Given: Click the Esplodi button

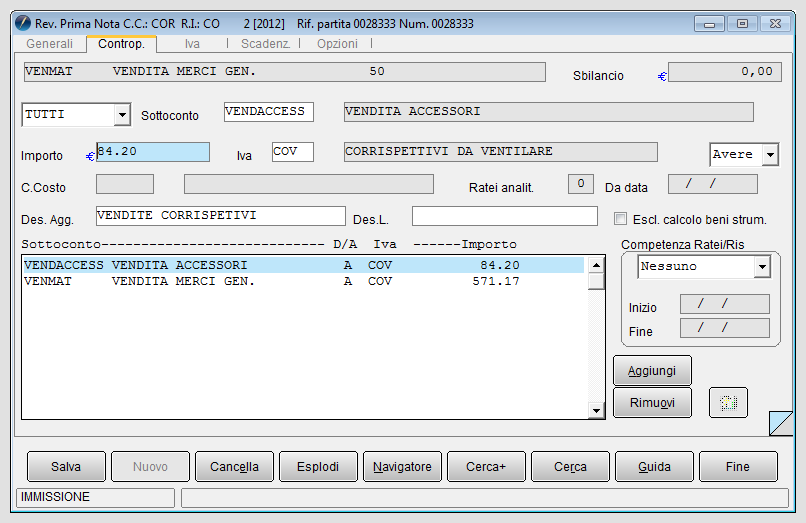Looking at the screenshot, I should click(318, 466).
